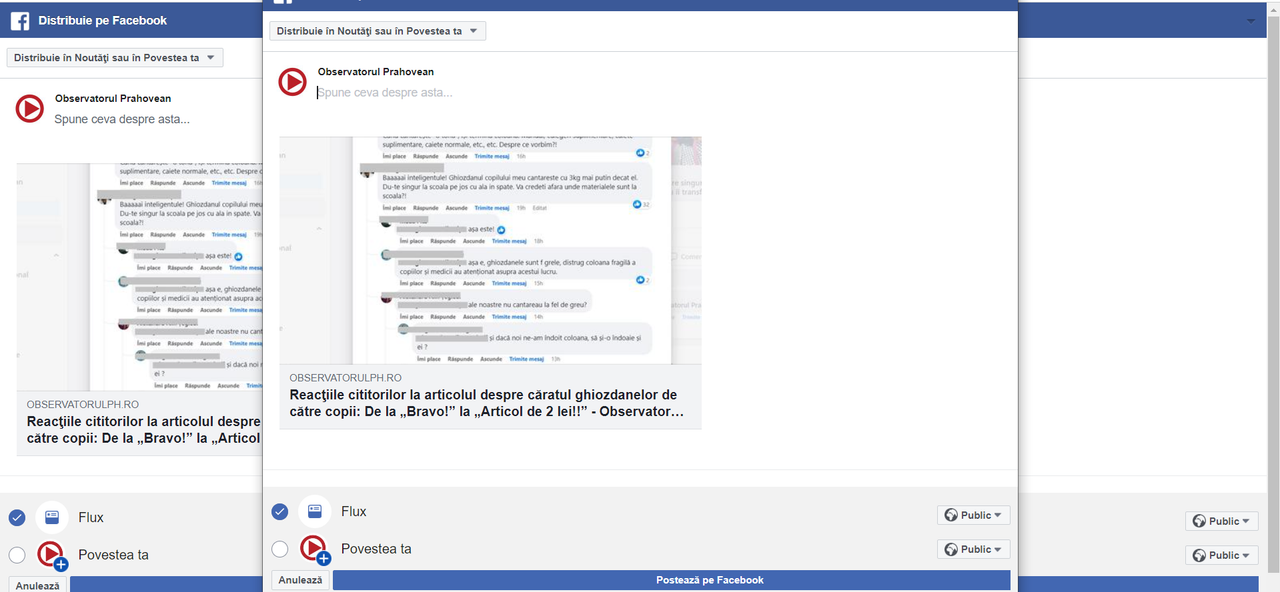Click the Flux label in the front dialog
Screen dimensions: 1280x592
pyautogui.click(x=354, y=511)
